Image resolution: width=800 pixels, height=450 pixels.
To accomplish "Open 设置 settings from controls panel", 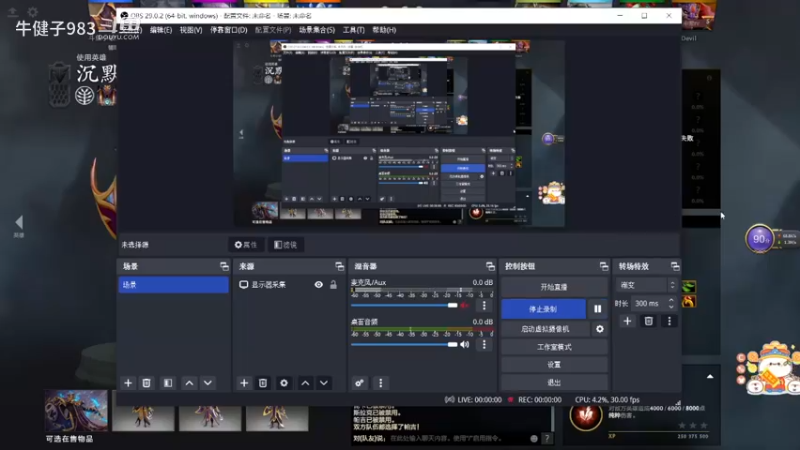I will [554, 365].
